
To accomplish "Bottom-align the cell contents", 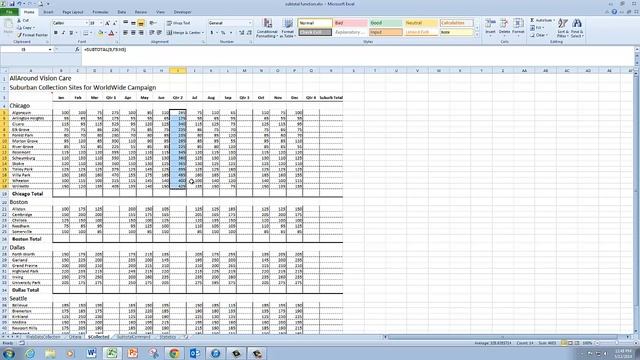I will [x=141, y=23].
